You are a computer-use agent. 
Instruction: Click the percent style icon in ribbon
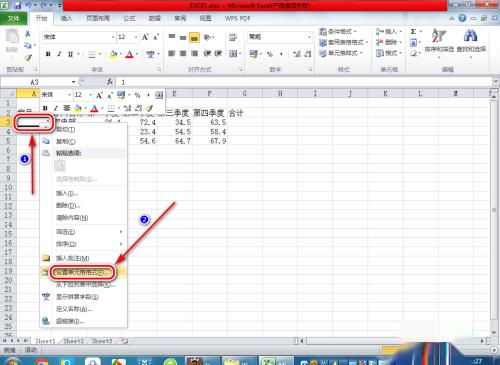(x=270, y=54)
